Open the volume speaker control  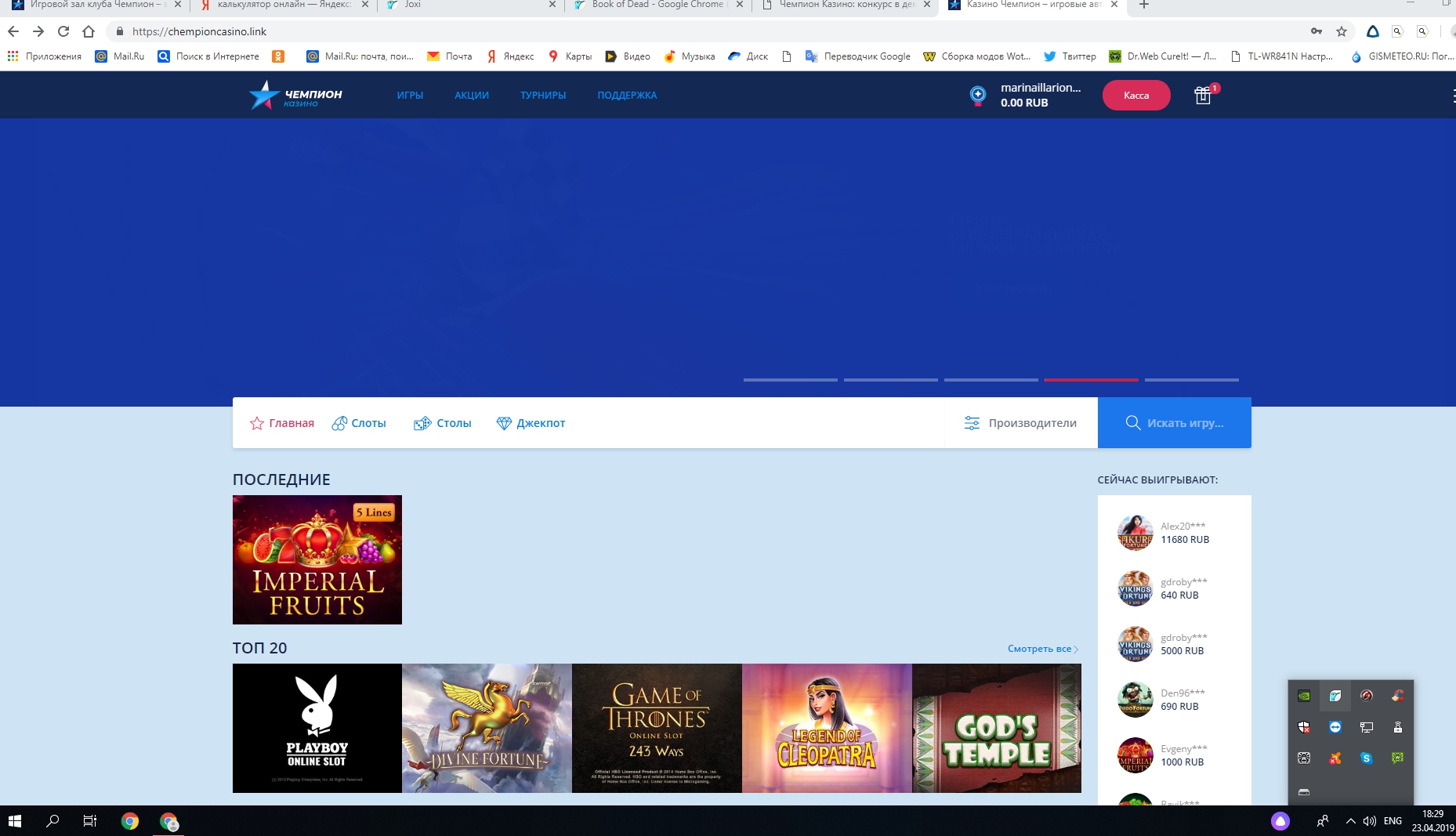(1370, 821)
